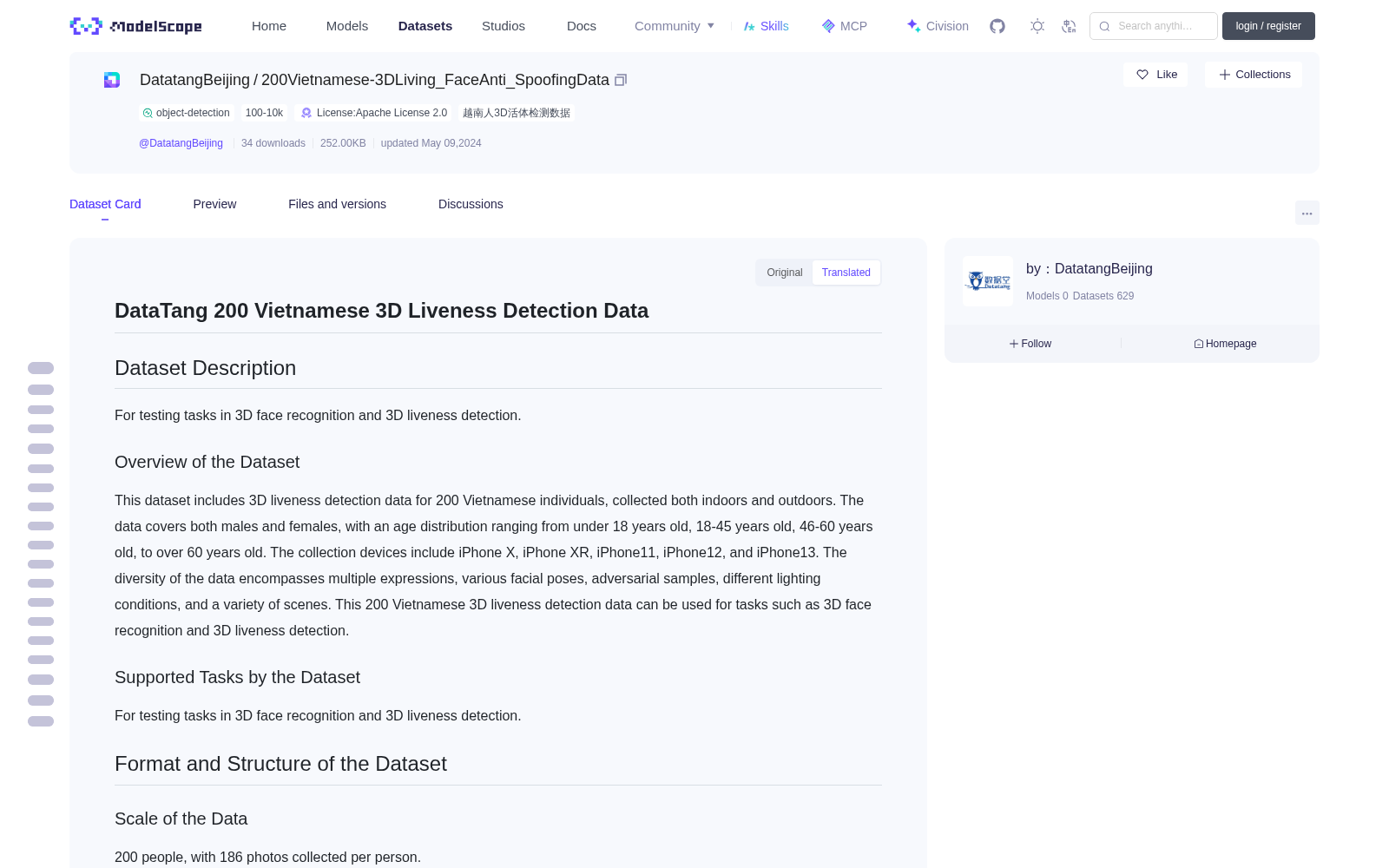Click the DatatangBeijing organization avatar
Image resolution: width=1389 pixels, height=868 pixels.
[988, 281]
